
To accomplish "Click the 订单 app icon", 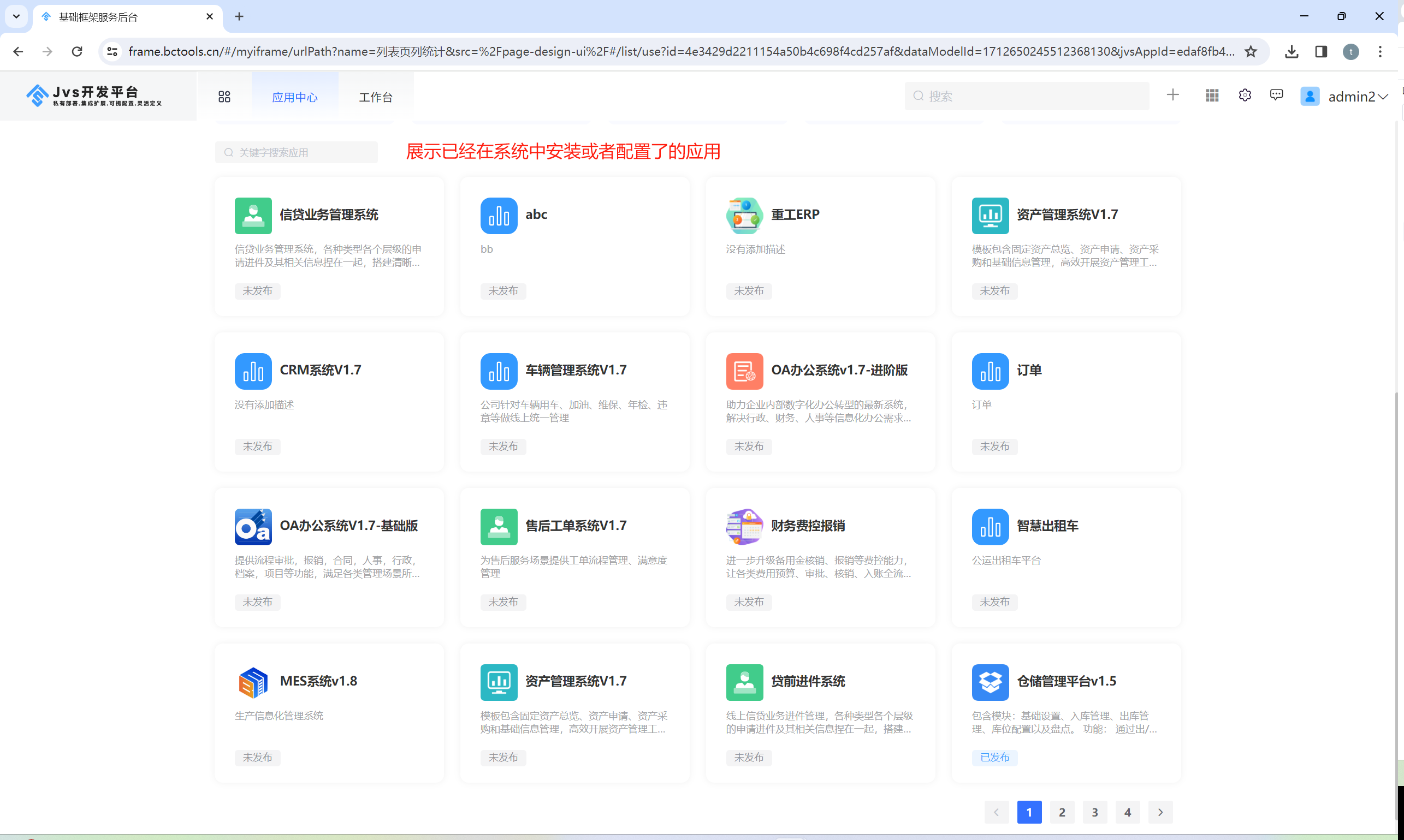I will pos(991,371).
